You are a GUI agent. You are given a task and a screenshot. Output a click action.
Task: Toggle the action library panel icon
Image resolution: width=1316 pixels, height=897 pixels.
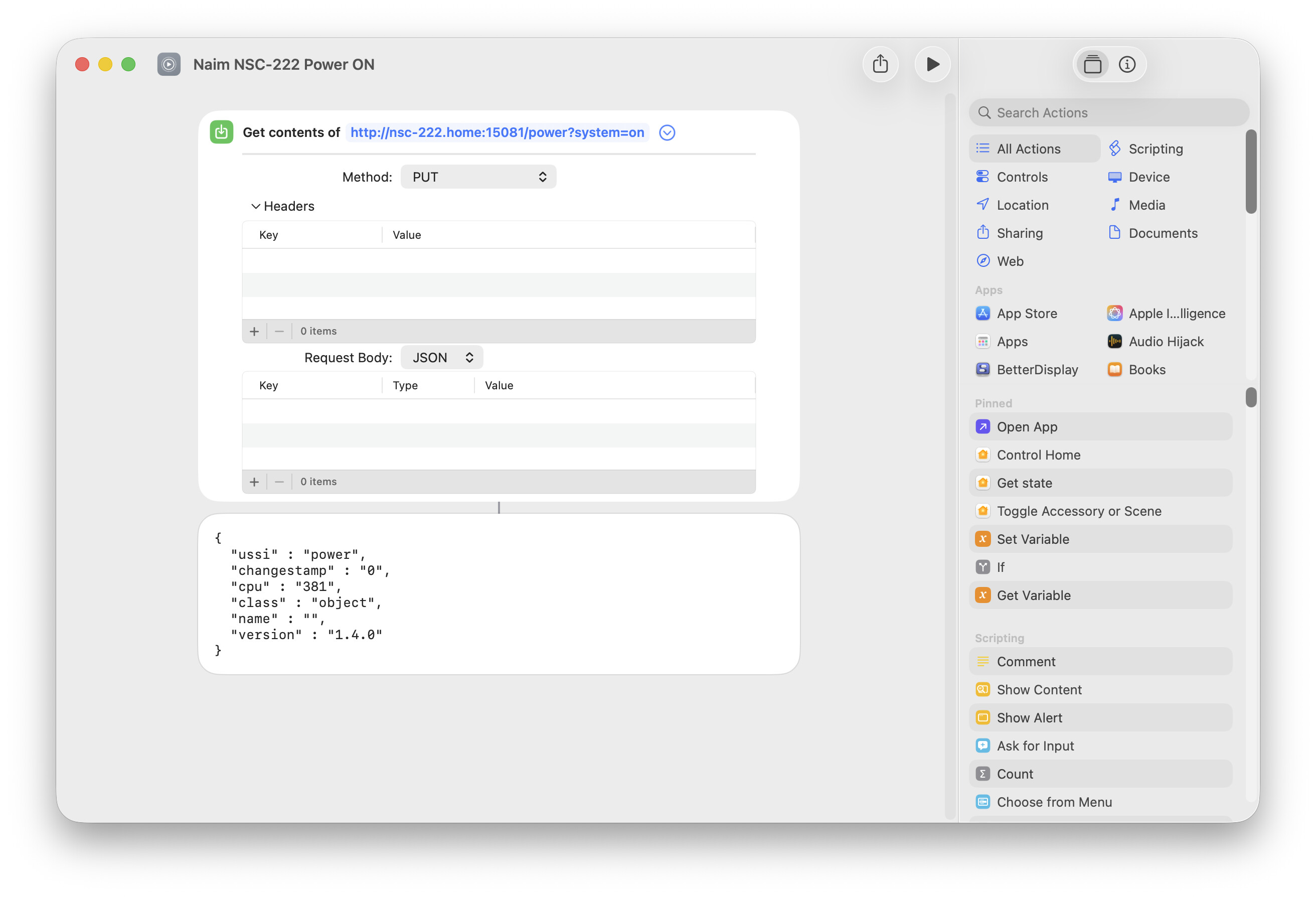[x=1092, y=64]
